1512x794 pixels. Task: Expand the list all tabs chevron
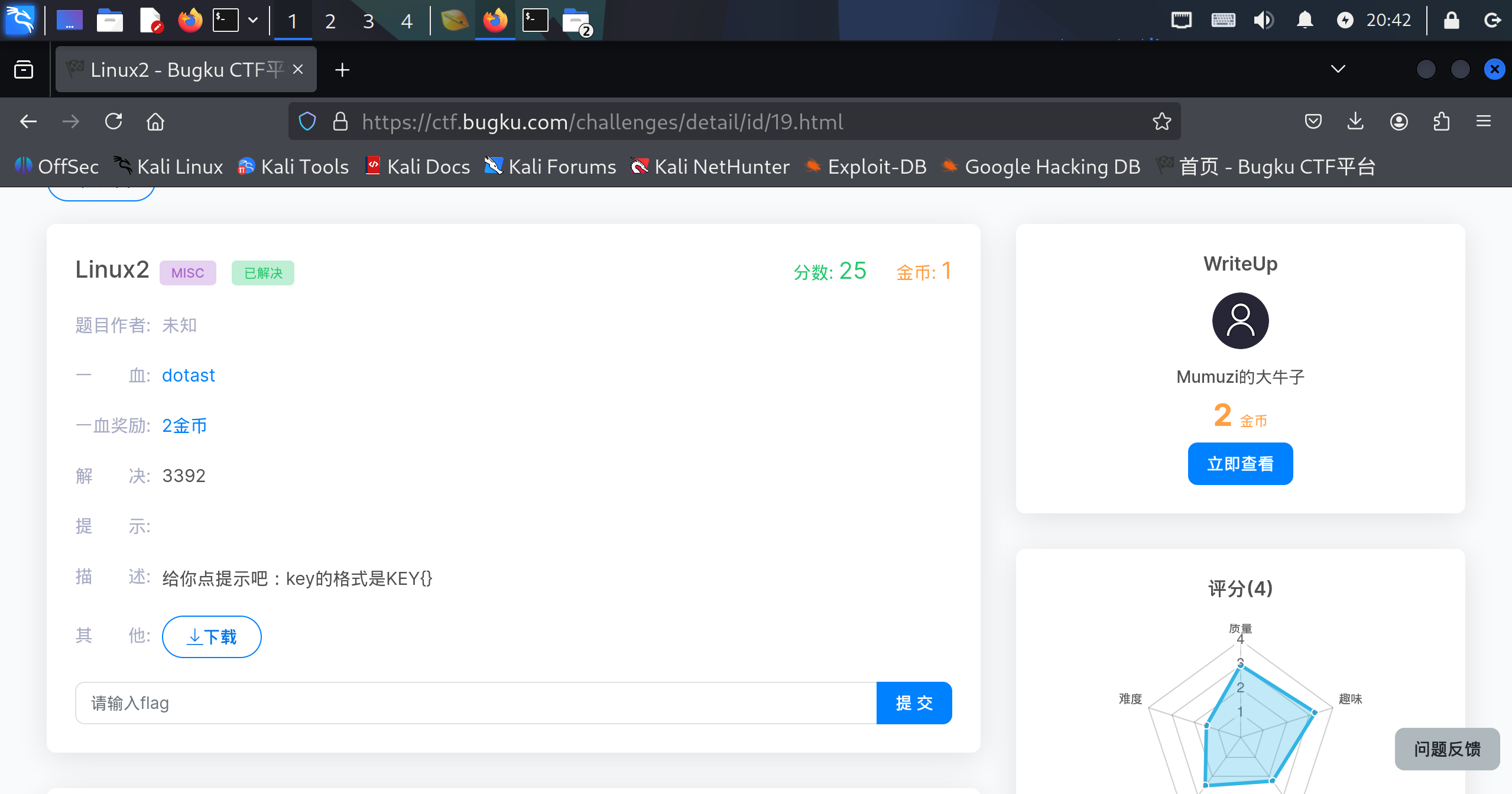tap(1338, 69)
